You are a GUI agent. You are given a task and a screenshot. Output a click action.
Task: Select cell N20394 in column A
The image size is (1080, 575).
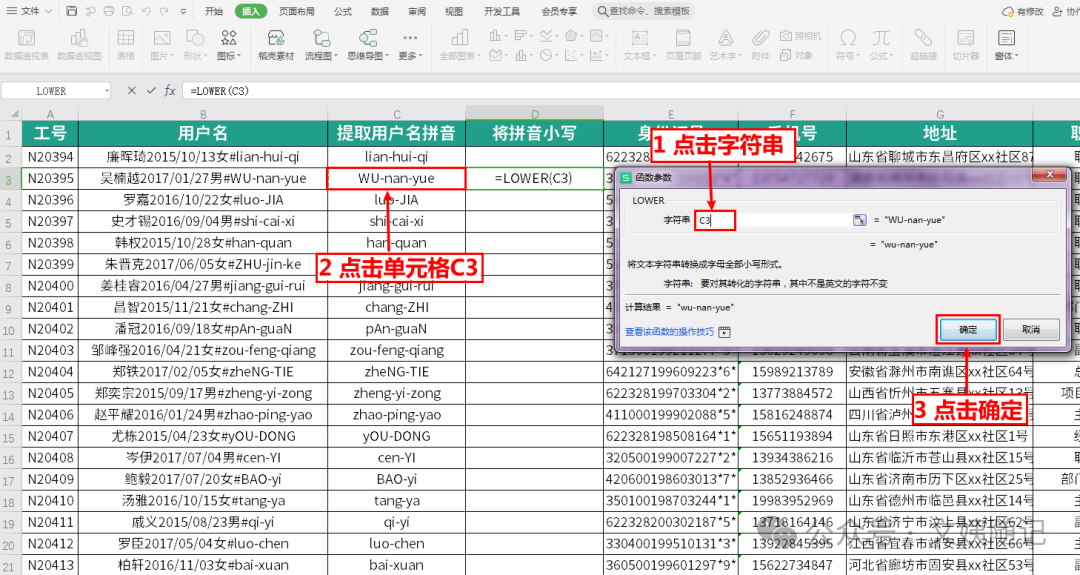50,157
